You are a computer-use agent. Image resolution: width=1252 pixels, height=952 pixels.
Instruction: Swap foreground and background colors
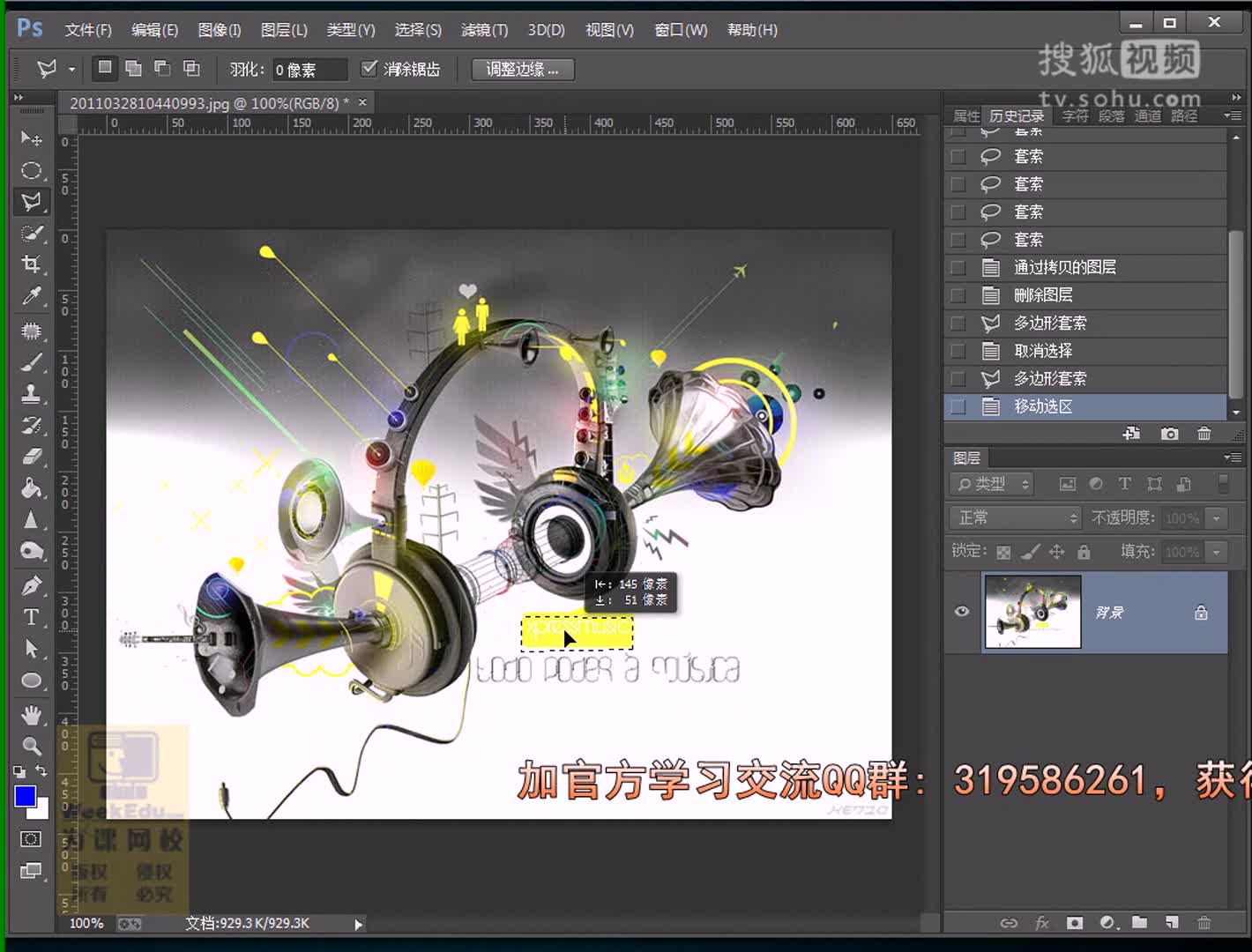[x=41, y=771]
